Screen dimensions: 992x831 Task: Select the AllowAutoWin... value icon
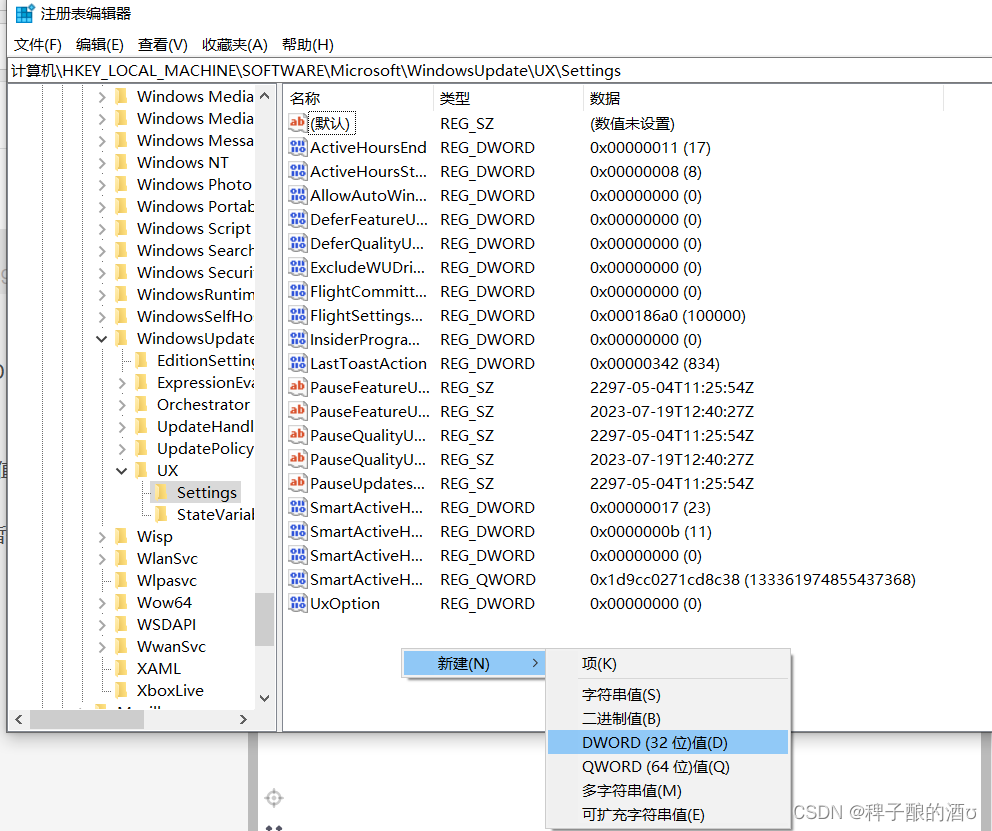tap(297, 195)
